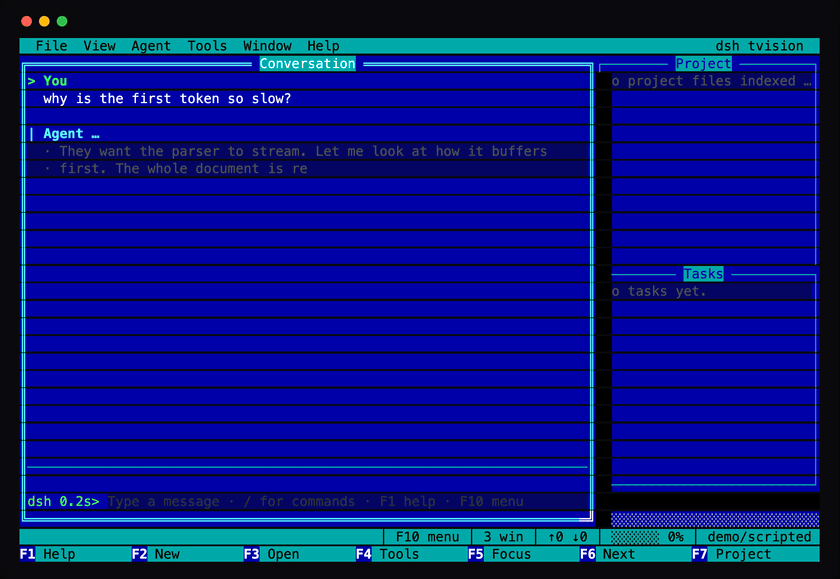This screenshot has width=840, height=579.
Task: Click the F1 Help shortcut
Action: (48, 554)
